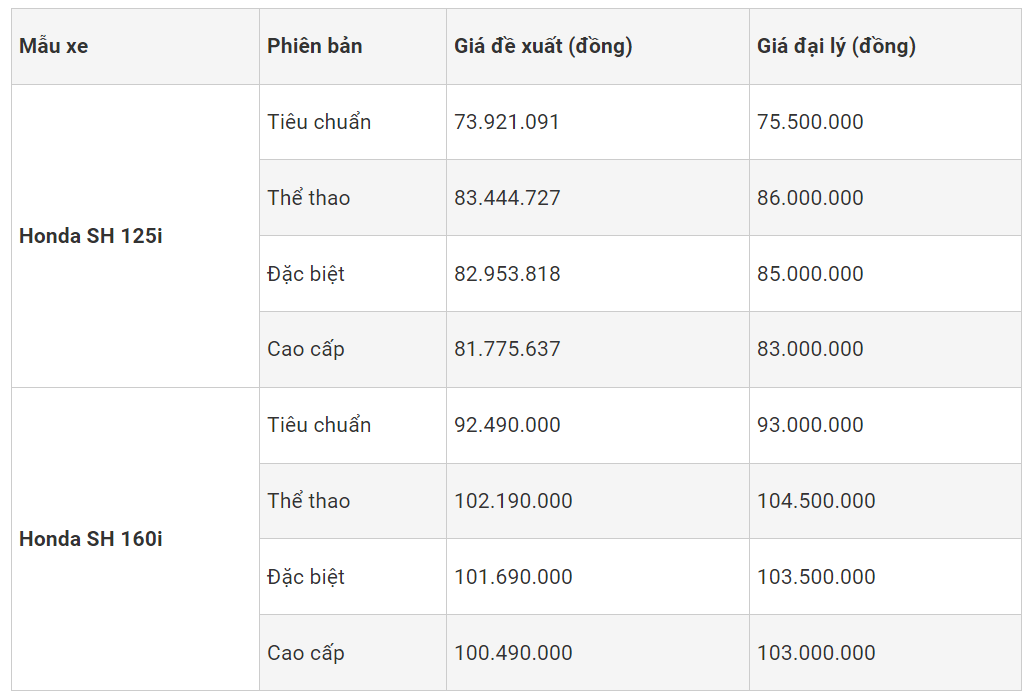Viewport: 1032px width, 698px height.
Task: Select the 82.953.818 price value
Action: [507, 274]
